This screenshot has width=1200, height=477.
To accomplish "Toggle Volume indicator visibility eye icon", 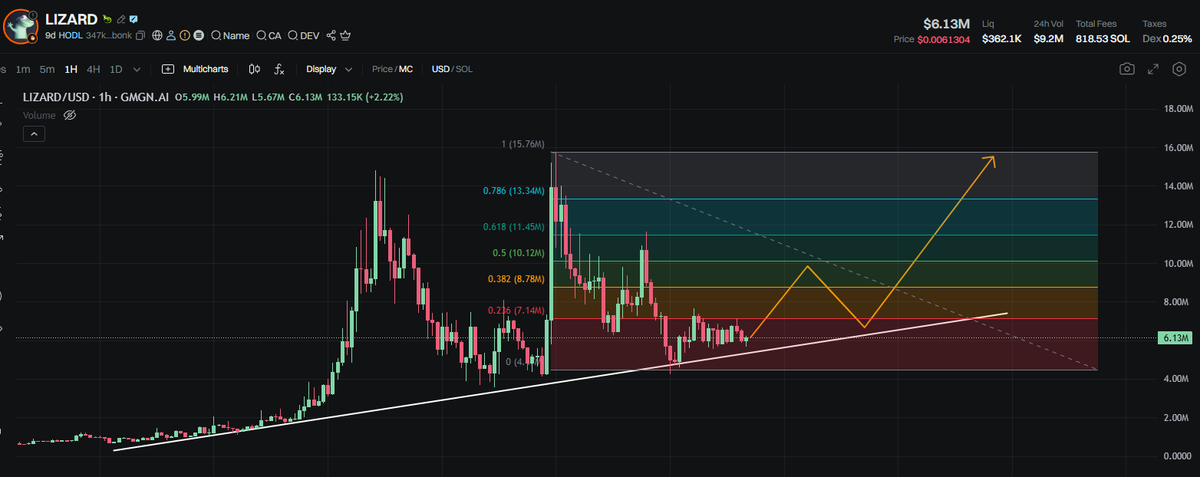I will click(x=70, y=115).
